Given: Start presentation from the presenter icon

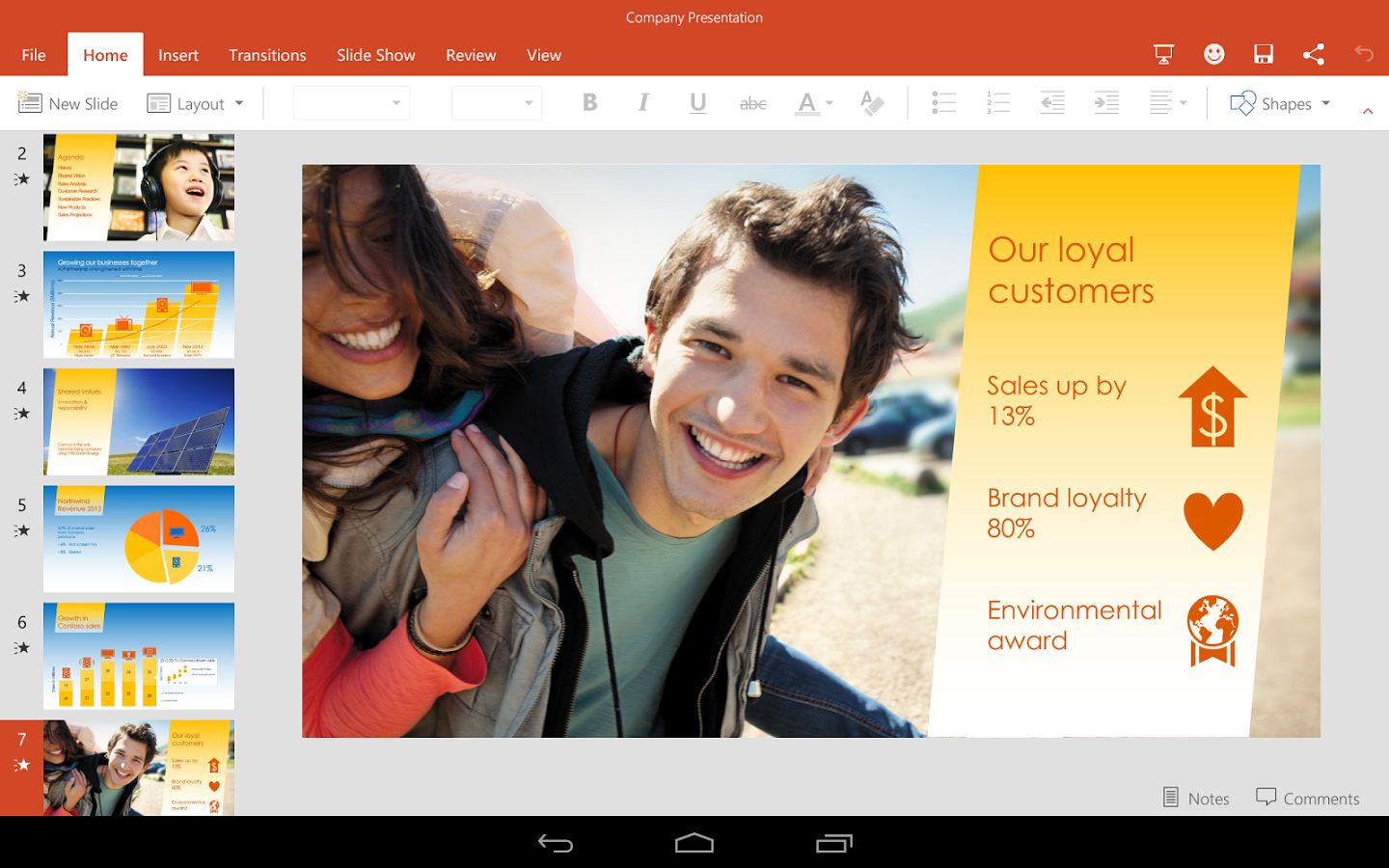Looking at the screenshot, I should pos(1162,55).
